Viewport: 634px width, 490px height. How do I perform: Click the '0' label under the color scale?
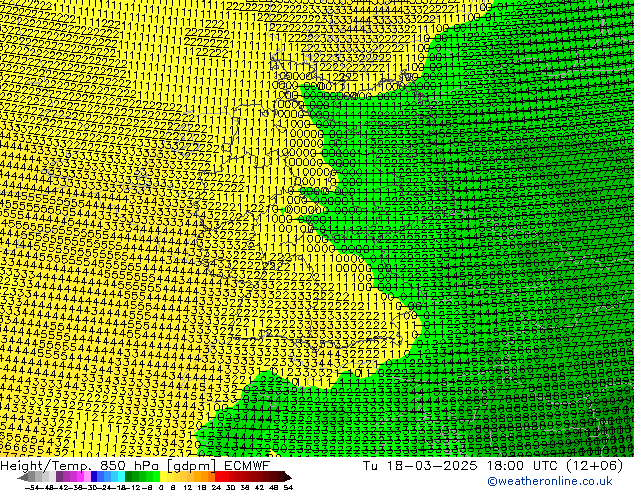[161, 487]
